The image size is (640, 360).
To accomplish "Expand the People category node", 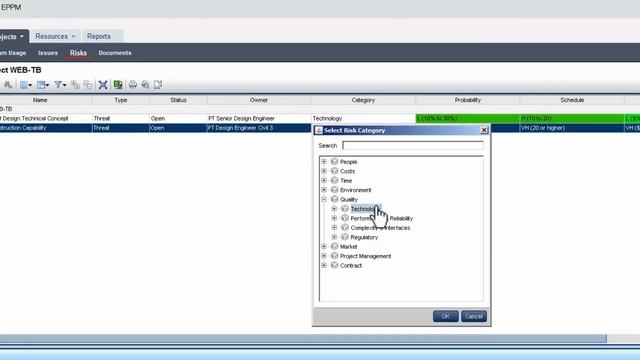I will click(324, 162).
